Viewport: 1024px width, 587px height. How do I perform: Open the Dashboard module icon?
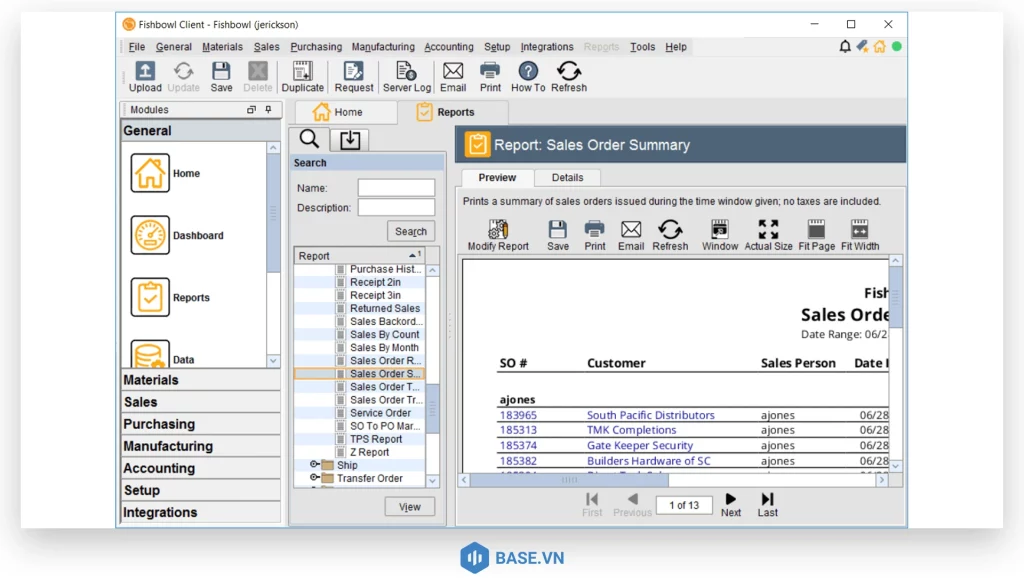[x=150, y=235]
